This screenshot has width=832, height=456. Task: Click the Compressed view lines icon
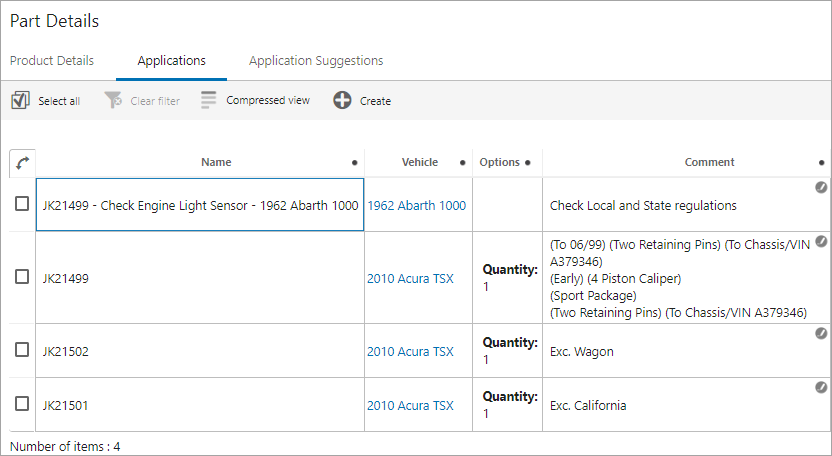point(209,100)
